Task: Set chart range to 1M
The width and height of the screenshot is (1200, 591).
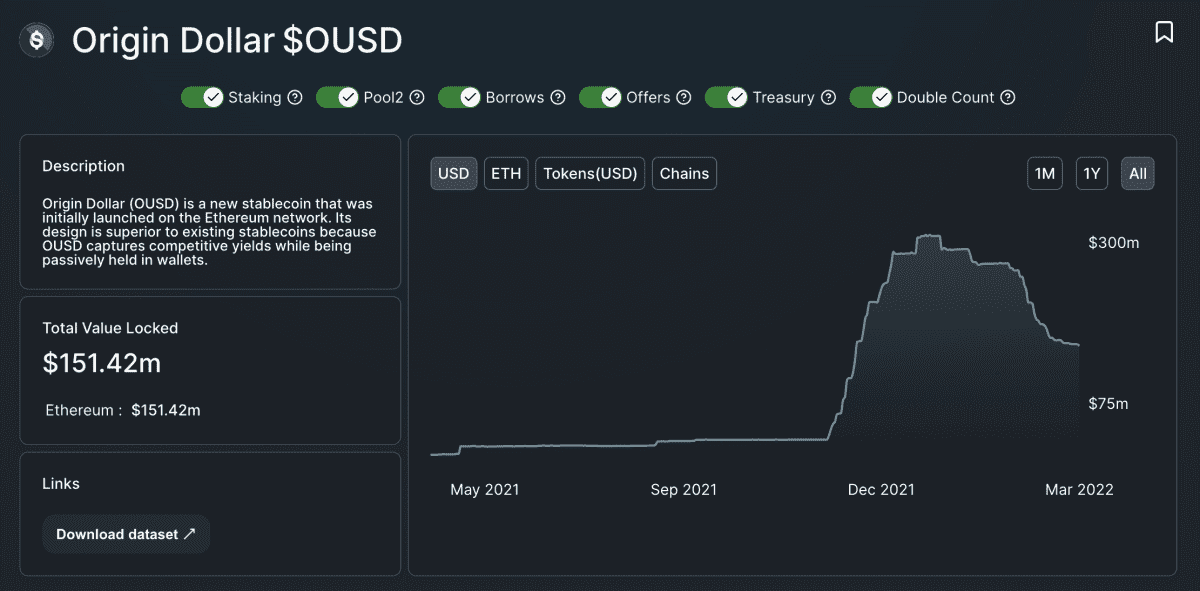Action: [1045, 173]
